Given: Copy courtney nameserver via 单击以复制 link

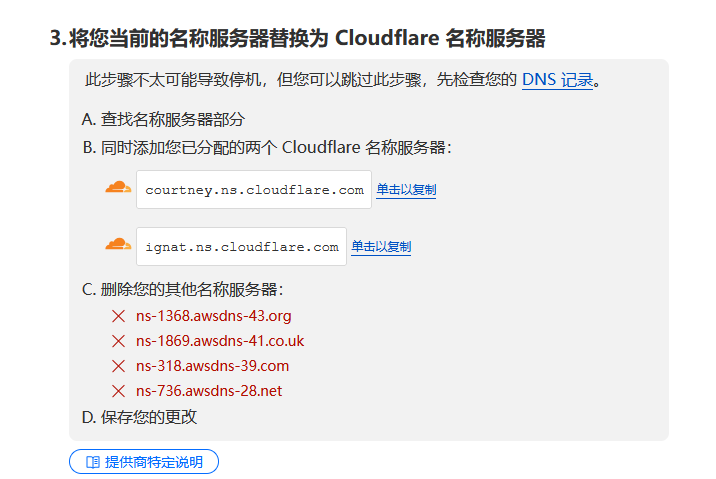Looking at the screenshot, I should (406, 189).
